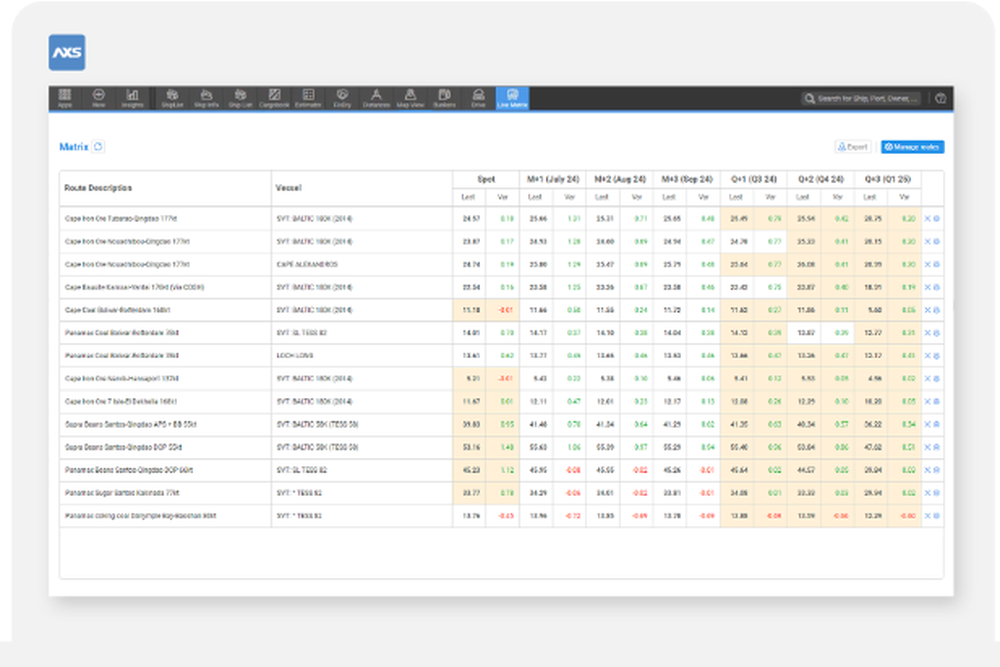Open the Ship Info tool
The height and width of the screenshot is (667, 1000).
[207, 98]
